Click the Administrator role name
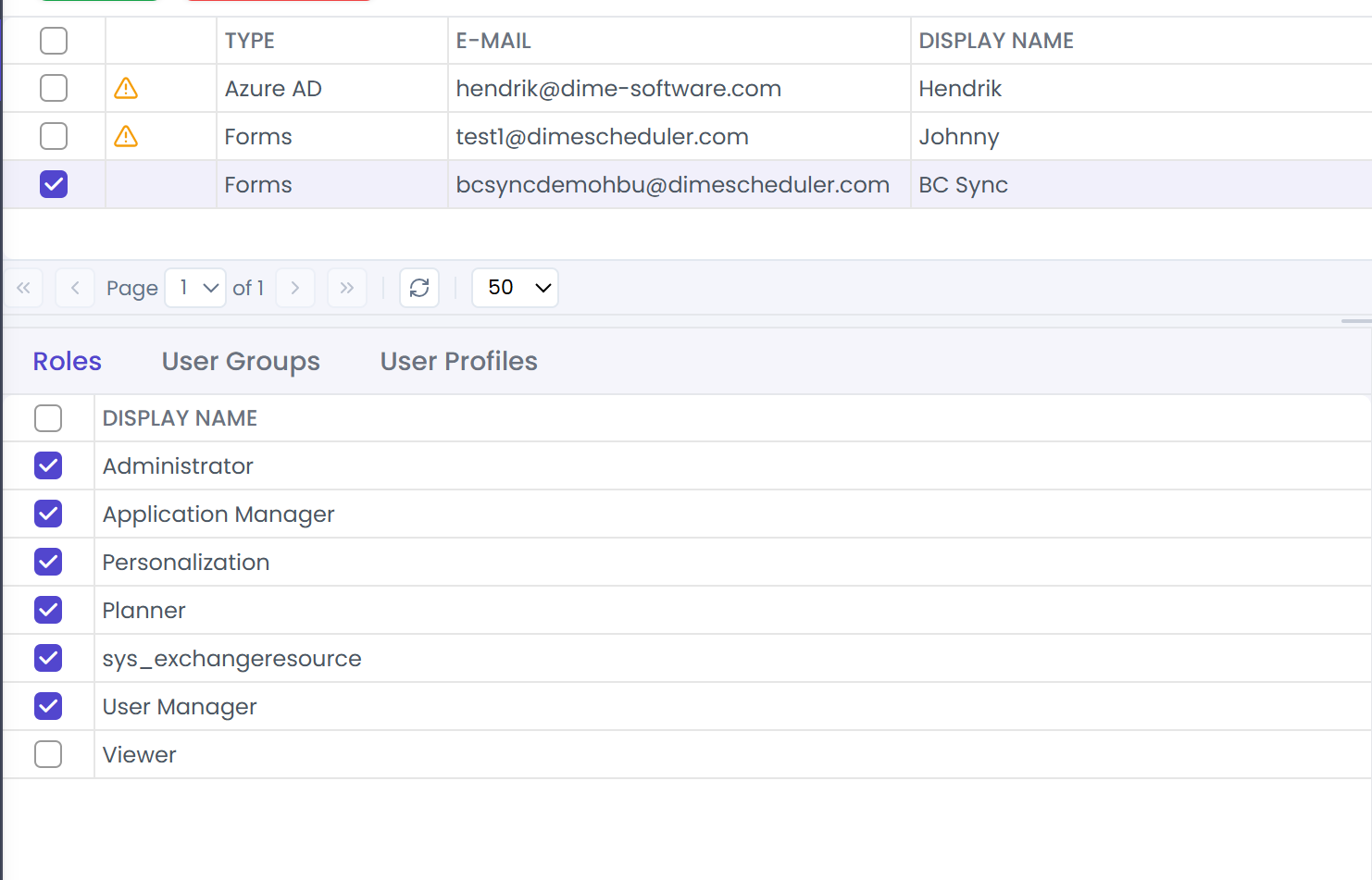The height and width of the screenshot is (880, 1372). tap(178, 466)
